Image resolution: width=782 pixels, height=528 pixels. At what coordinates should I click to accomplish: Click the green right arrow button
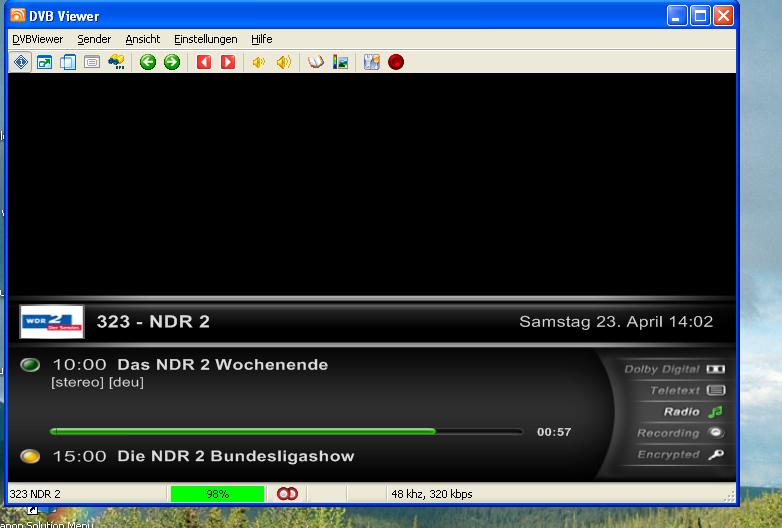tap(172, 62)
